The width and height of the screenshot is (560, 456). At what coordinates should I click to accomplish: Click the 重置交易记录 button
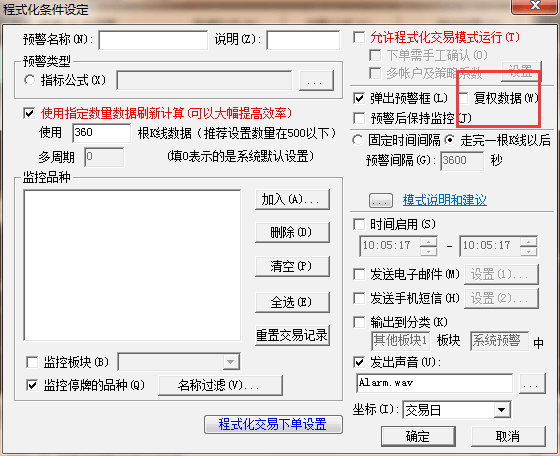coord(292,335)
